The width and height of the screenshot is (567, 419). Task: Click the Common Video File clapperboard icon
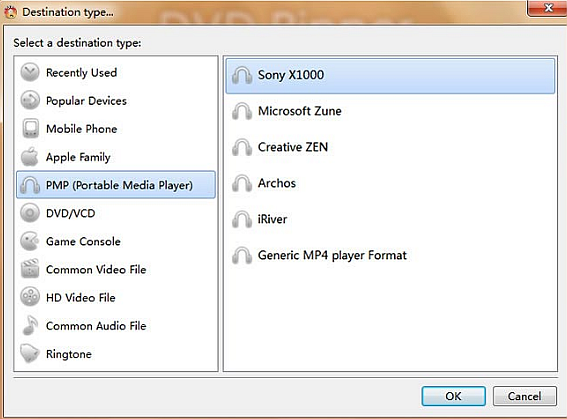pos(30,269)
